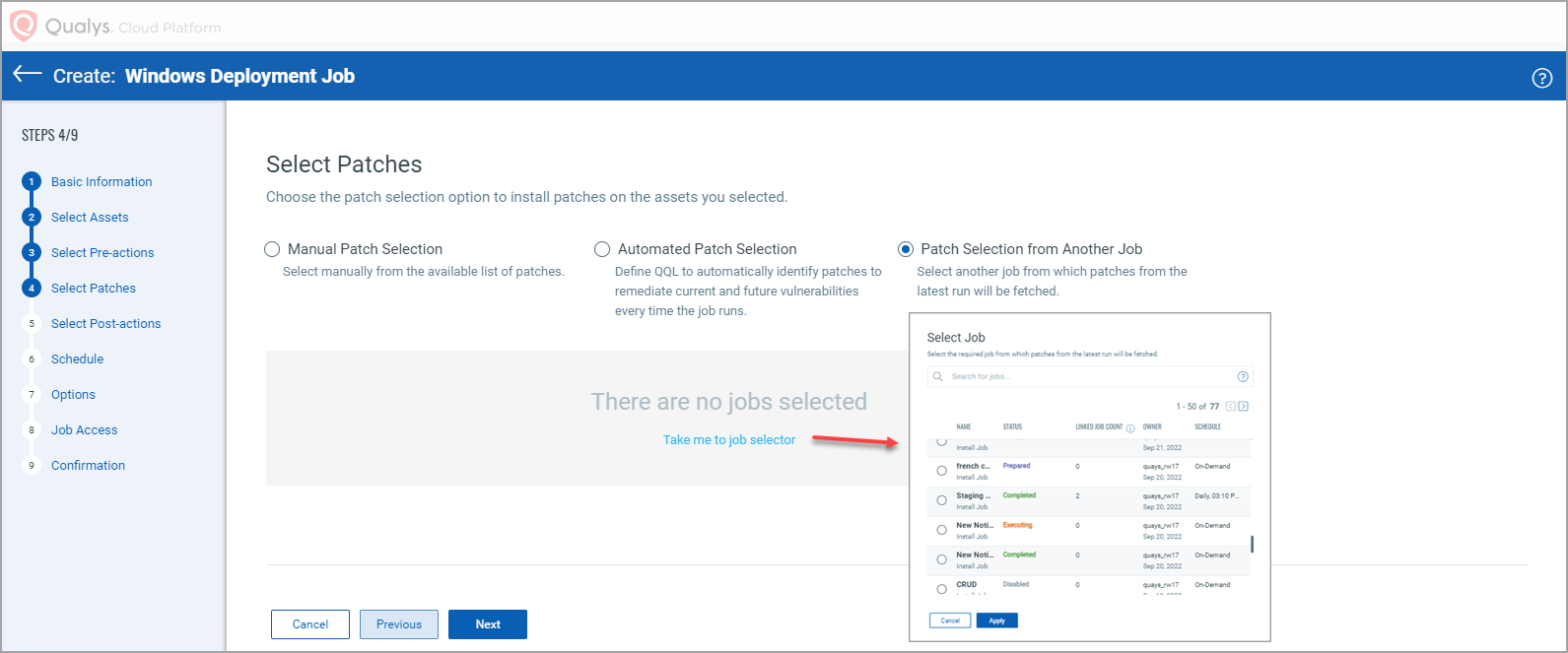1568x653 pixels.
Task: Go to Confirmation step
Action: coord(88,465)
